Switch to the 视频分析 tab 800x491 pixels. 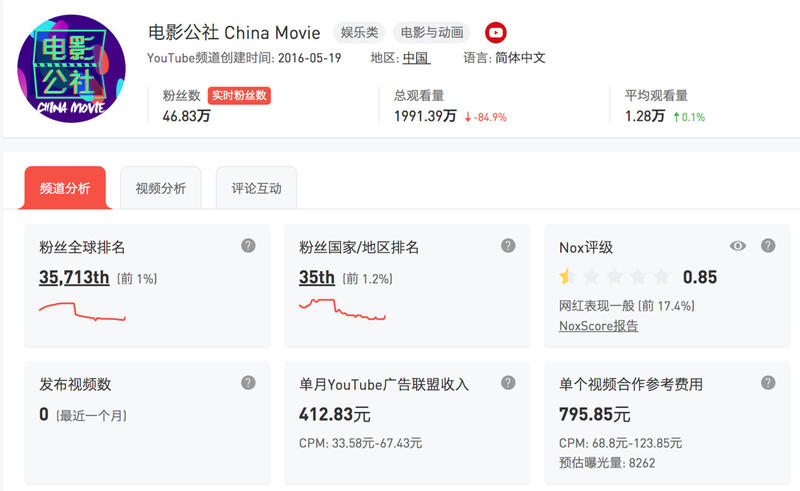point(161,188)
